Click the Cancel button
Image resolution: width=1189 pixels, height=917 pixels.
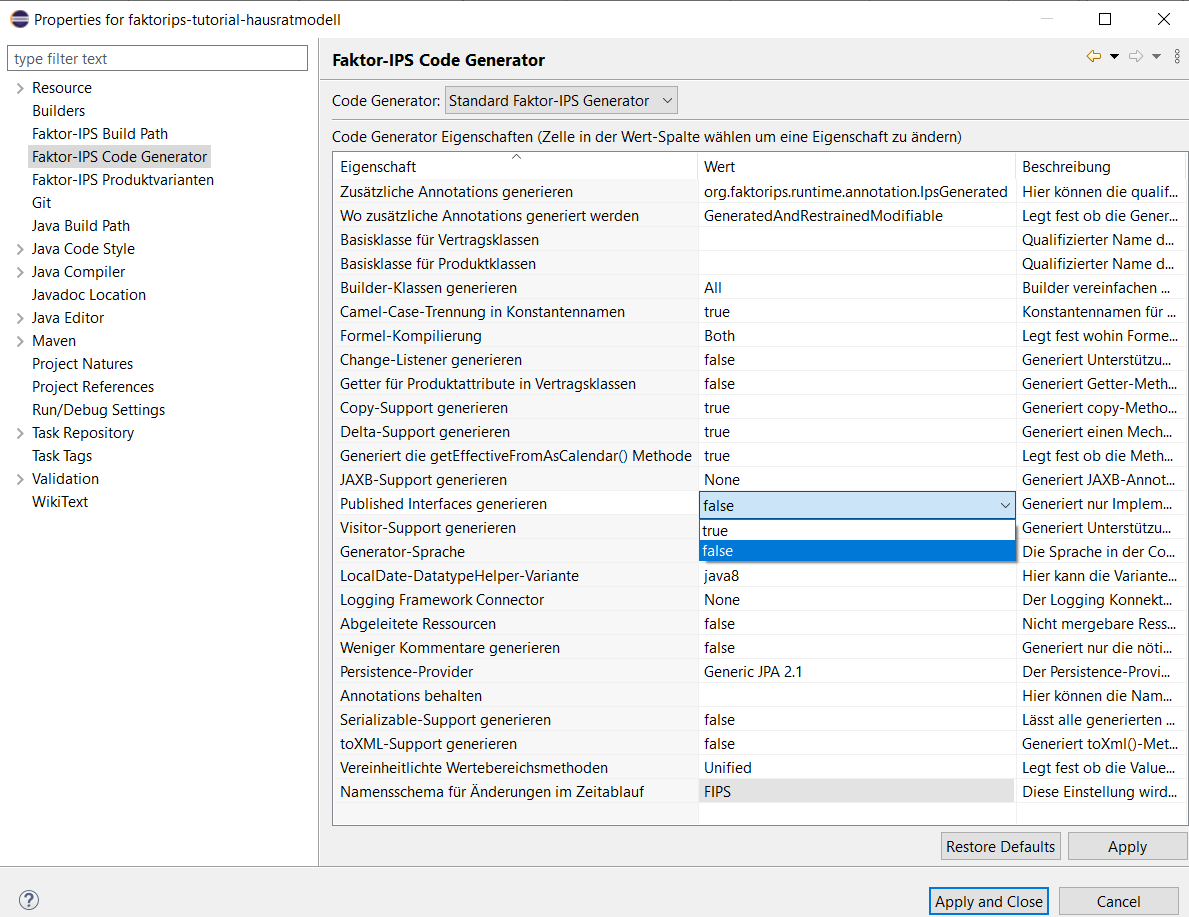pyautogui.click(x=1117, y=901)
